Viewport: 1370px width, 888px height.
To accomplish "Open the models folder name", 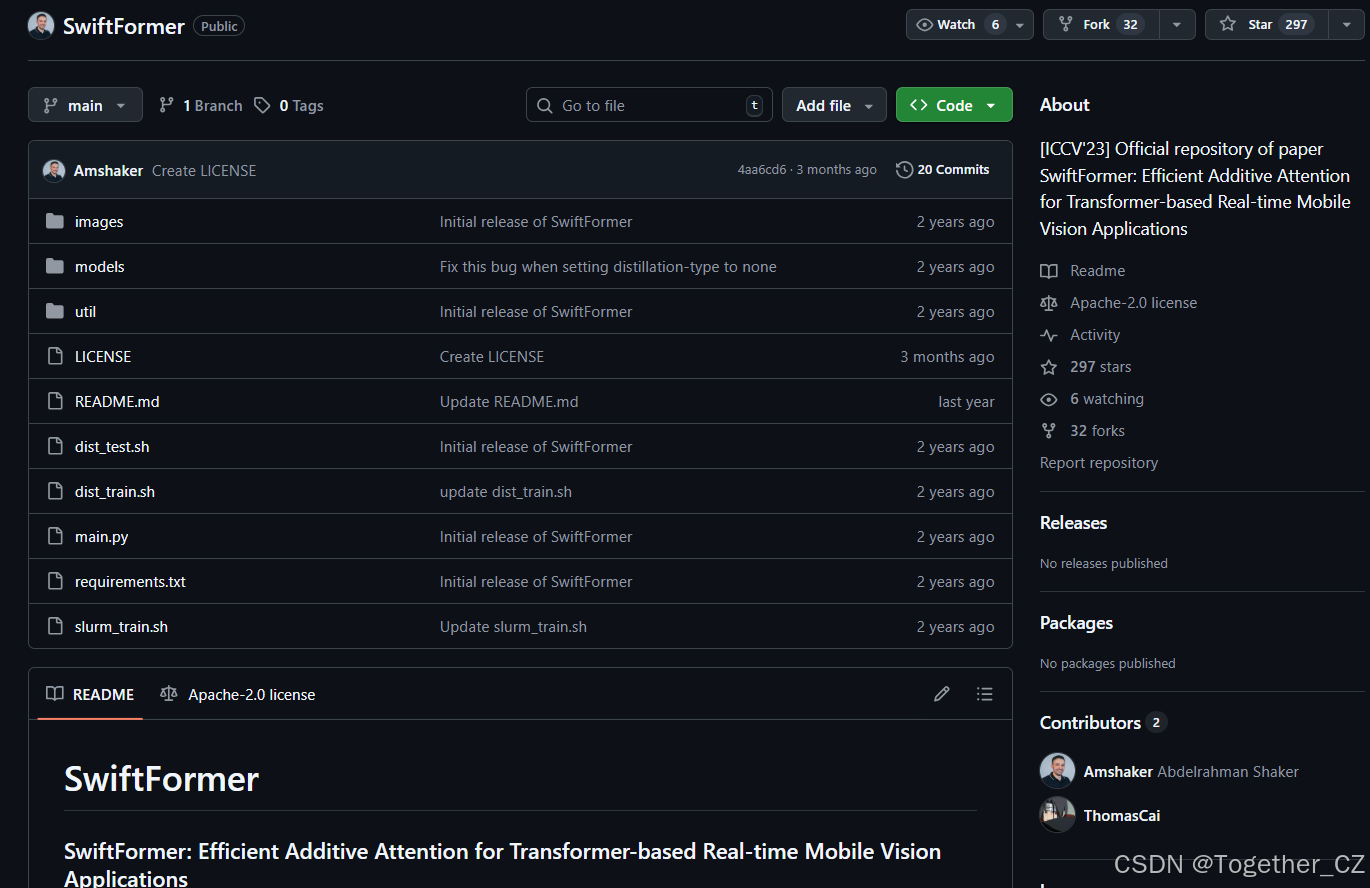I will click(x=100, y=267).
